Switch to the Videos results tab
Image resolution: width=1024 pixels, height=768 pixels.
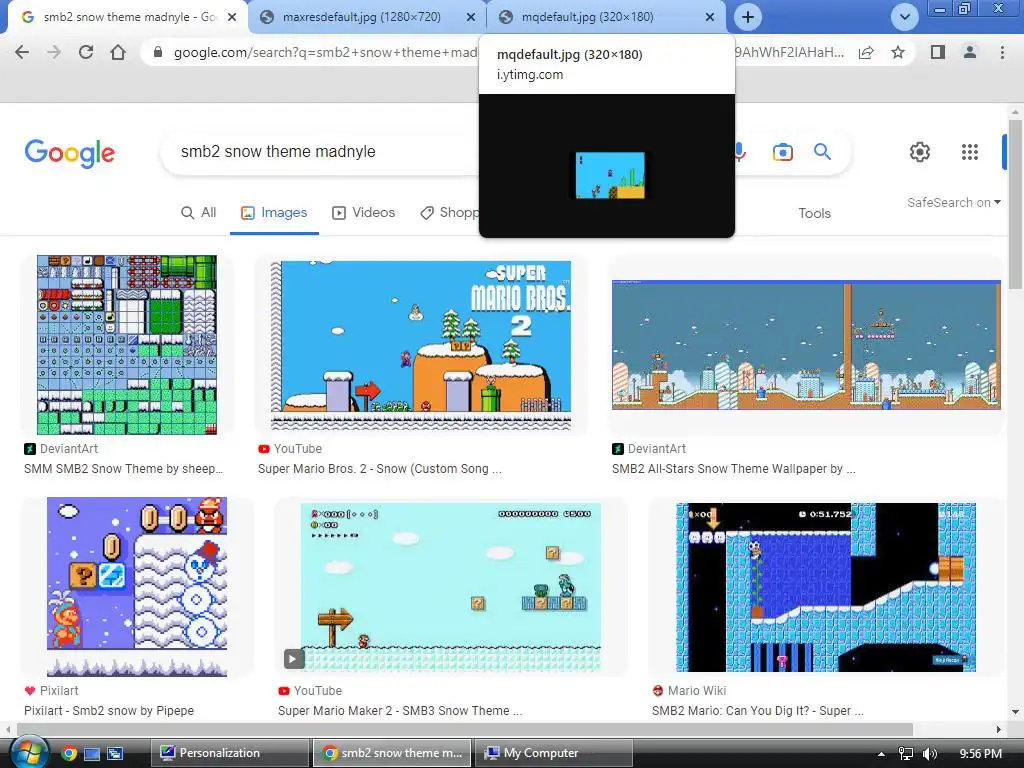pyautogui.click(x=364, y=212)
